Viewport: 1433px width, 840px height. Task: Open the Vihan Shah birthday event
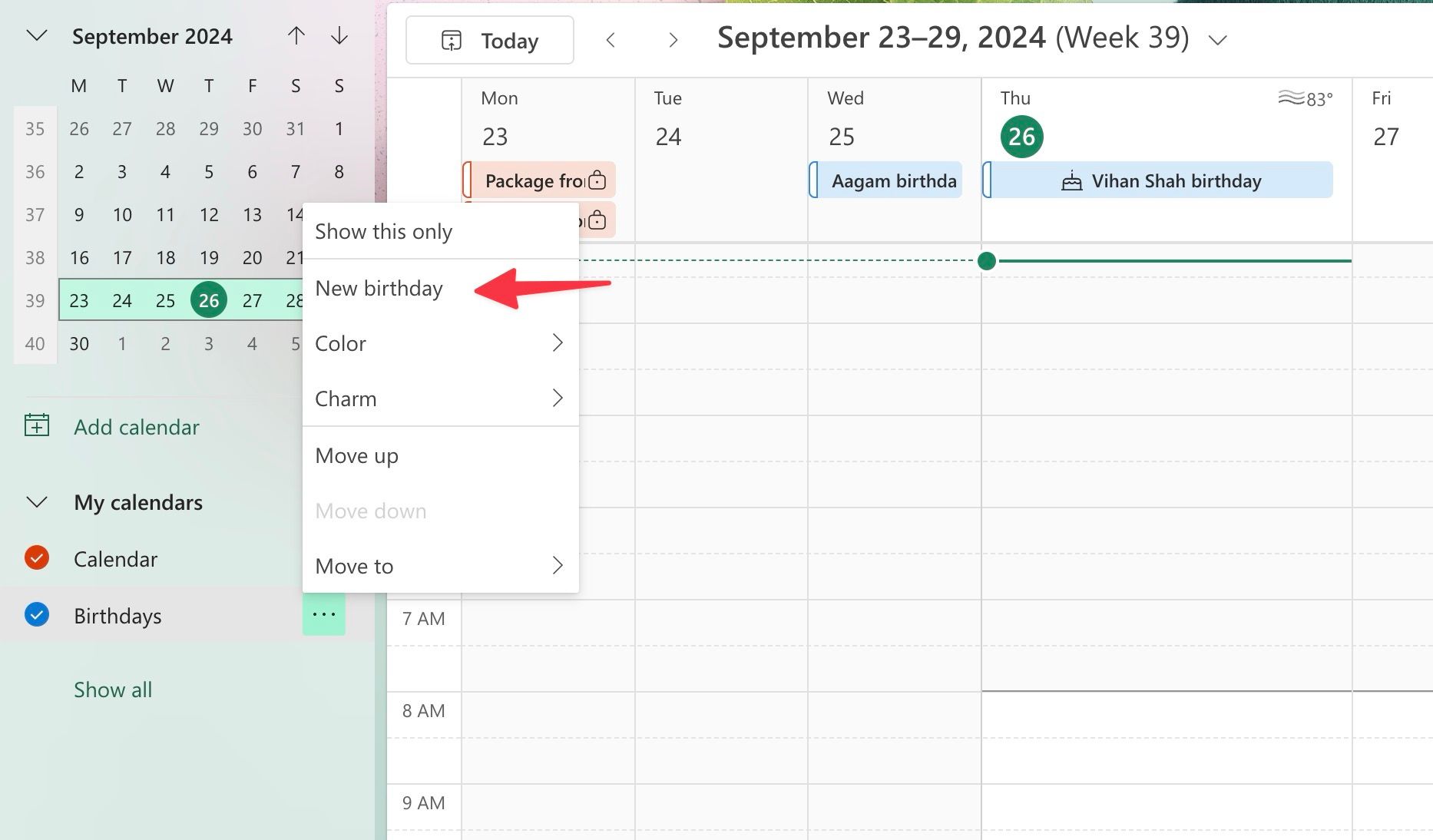tap(1157, 180)
